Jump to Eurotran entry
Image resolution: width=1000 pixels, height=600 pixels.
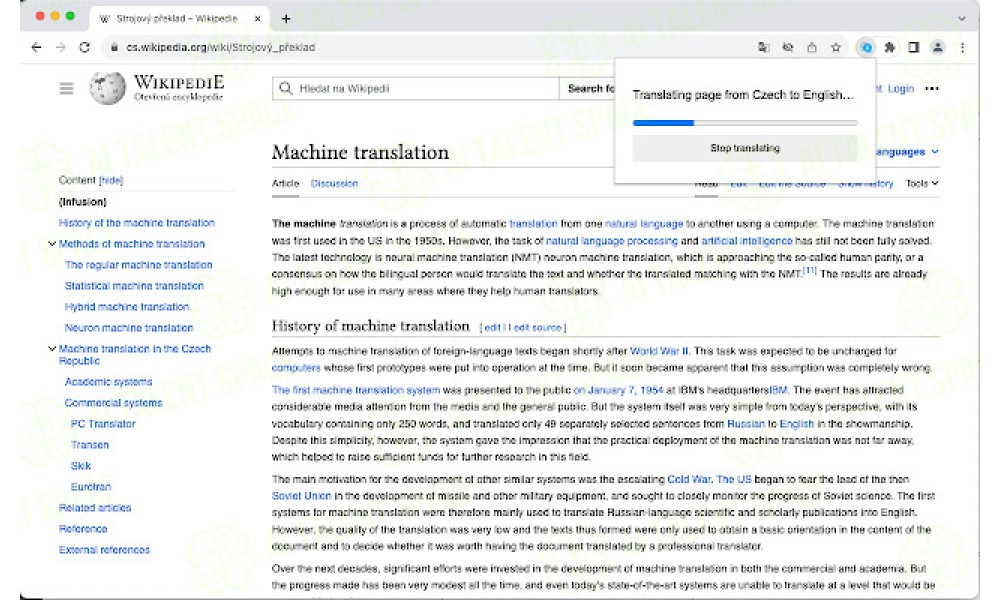pyautogui.click(x=91, y=487)
